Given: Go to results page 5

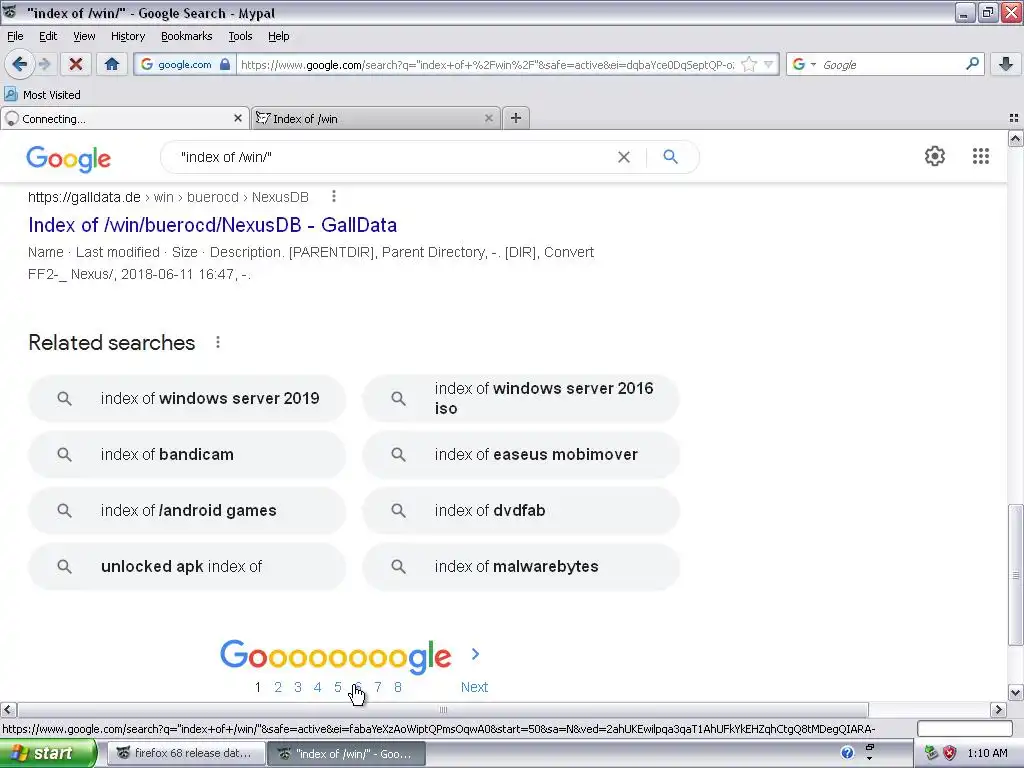Looking at the screenshot, I should [338, 687].
